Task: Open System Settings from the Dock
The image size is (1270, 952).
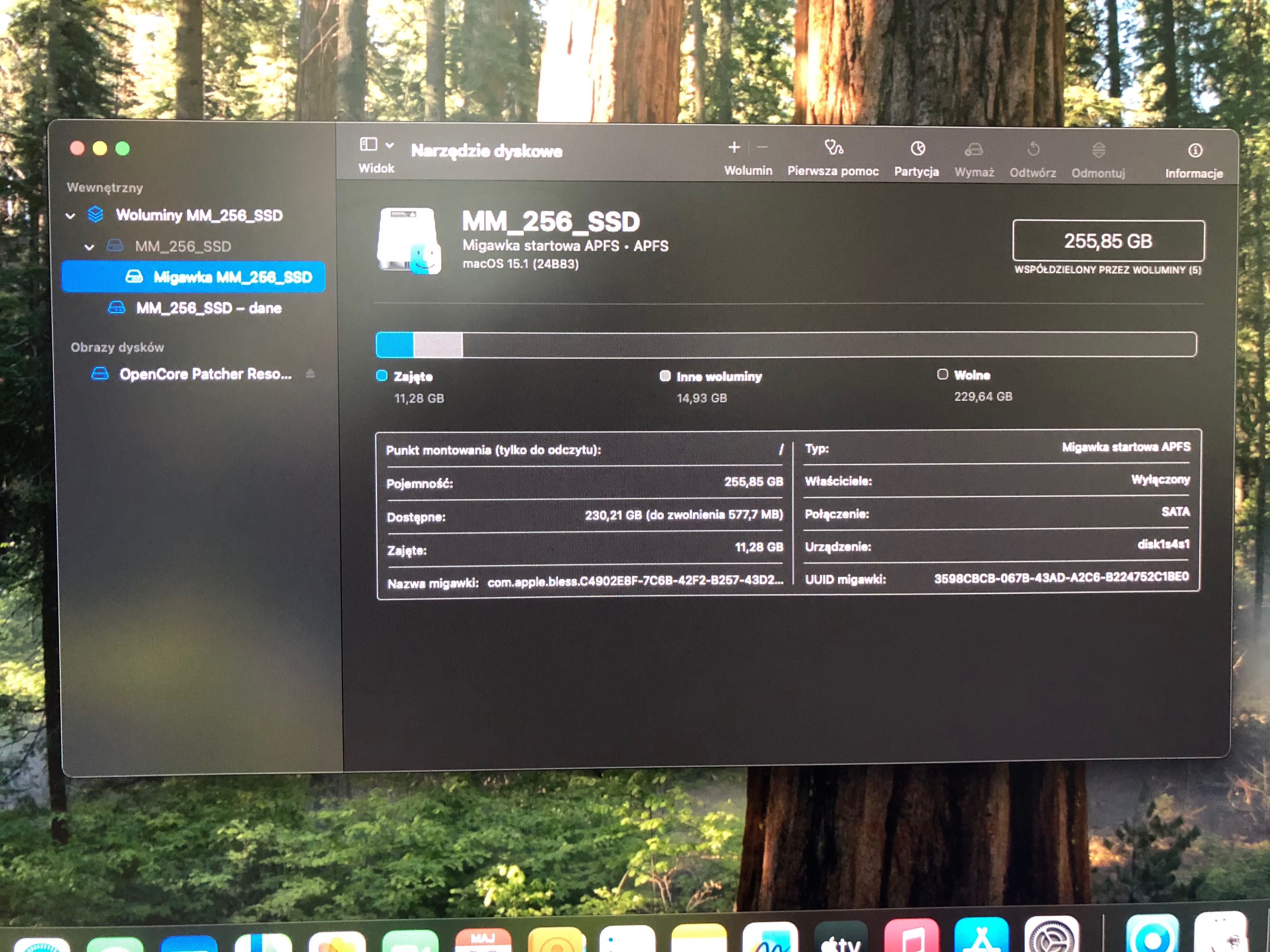Action: click(1052, 934)
